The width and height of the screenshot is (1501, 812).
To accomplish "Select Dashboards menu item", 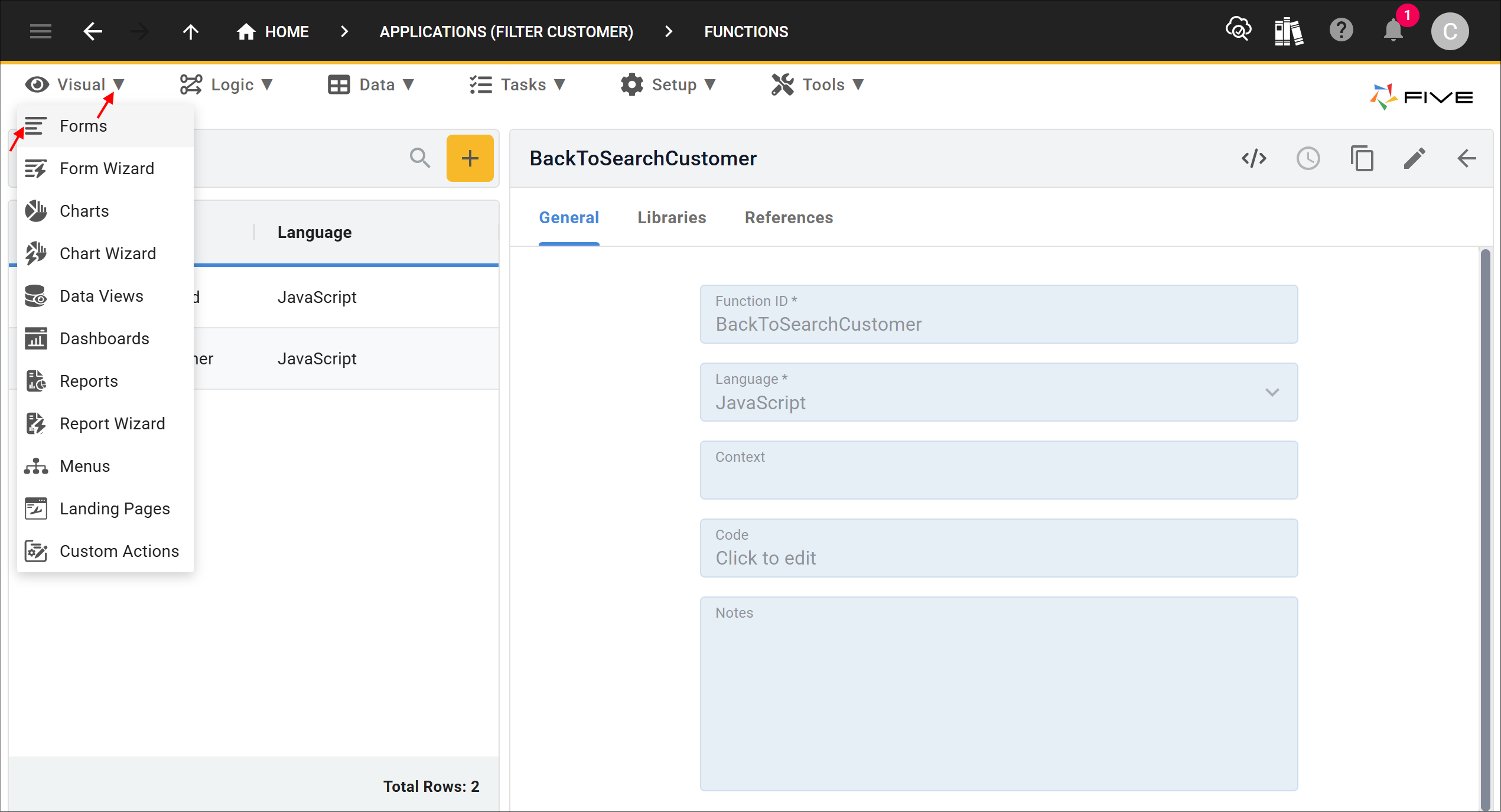I will 105,338.
